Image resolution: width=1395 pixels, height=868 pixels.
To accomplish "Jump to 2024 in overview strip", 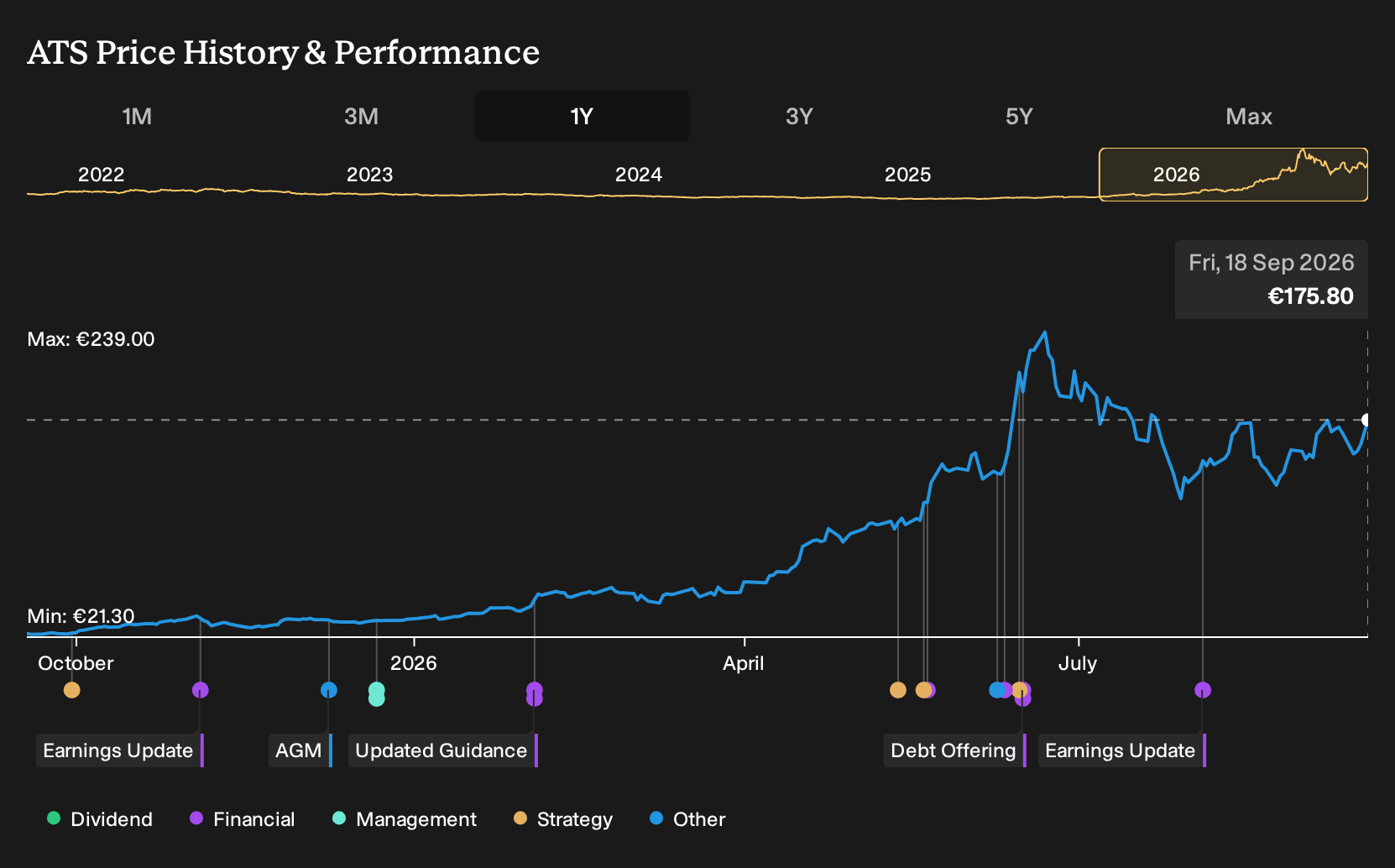I will [x=639, y=175].
